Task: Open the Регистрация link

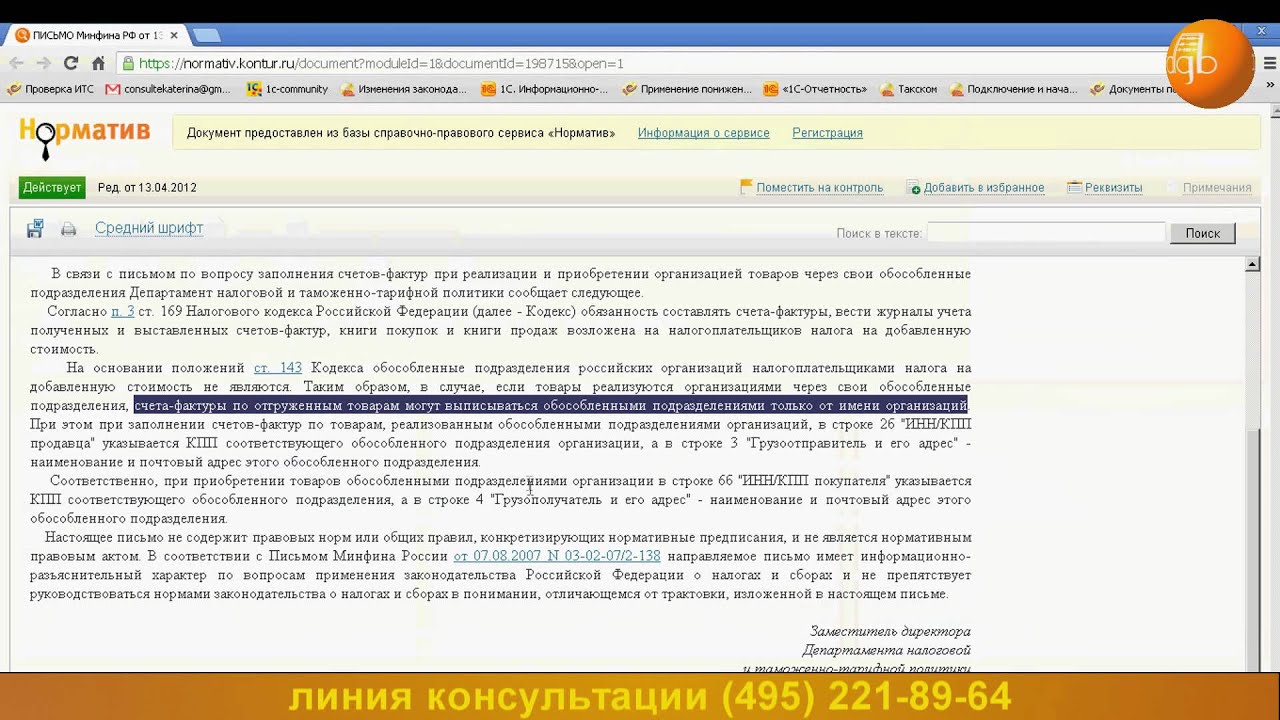Action: pyautogui.click(x=827, y=133)
